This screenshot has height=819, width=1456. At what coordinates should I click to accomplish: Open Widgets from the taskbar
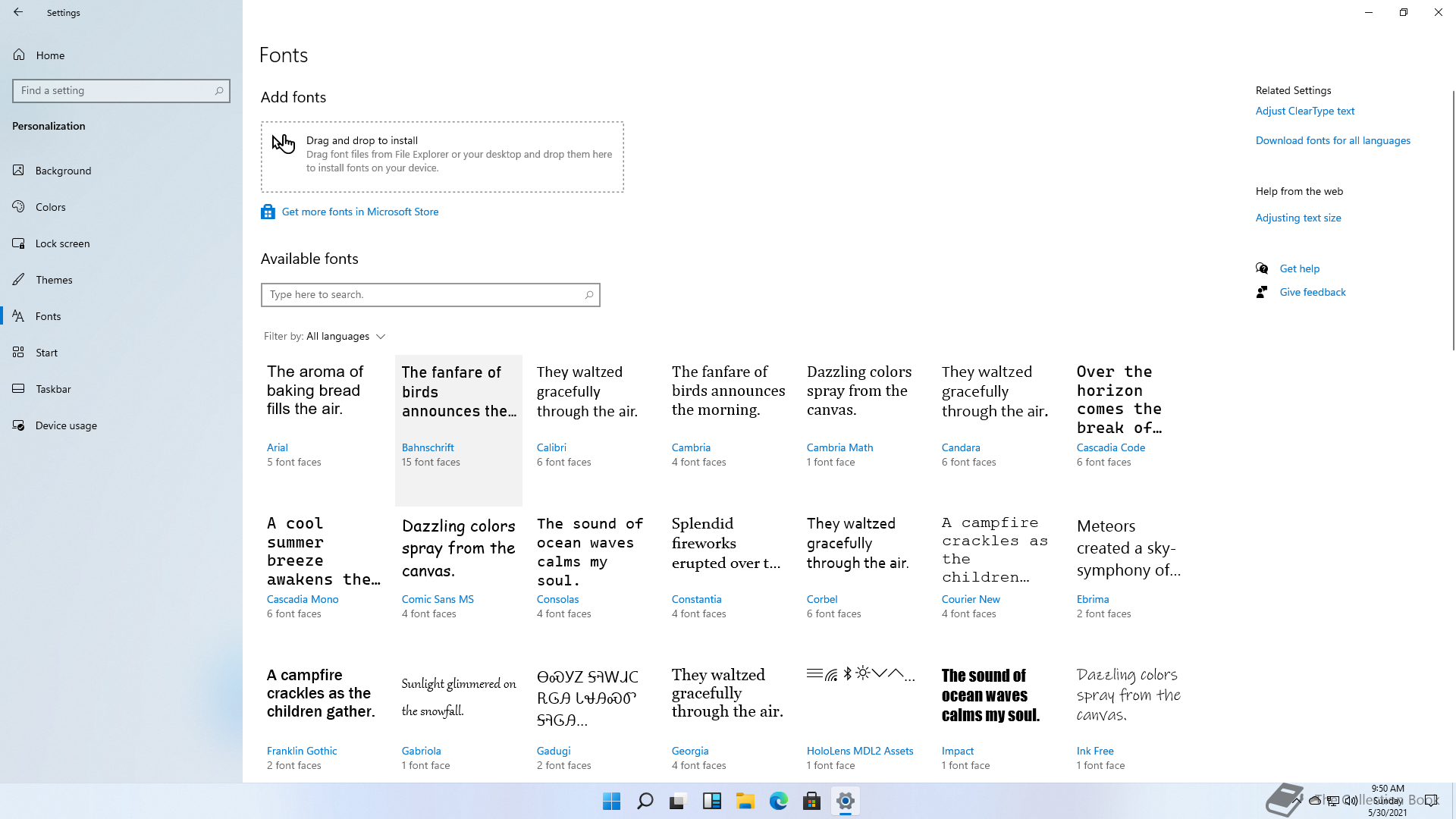point(711,801)
